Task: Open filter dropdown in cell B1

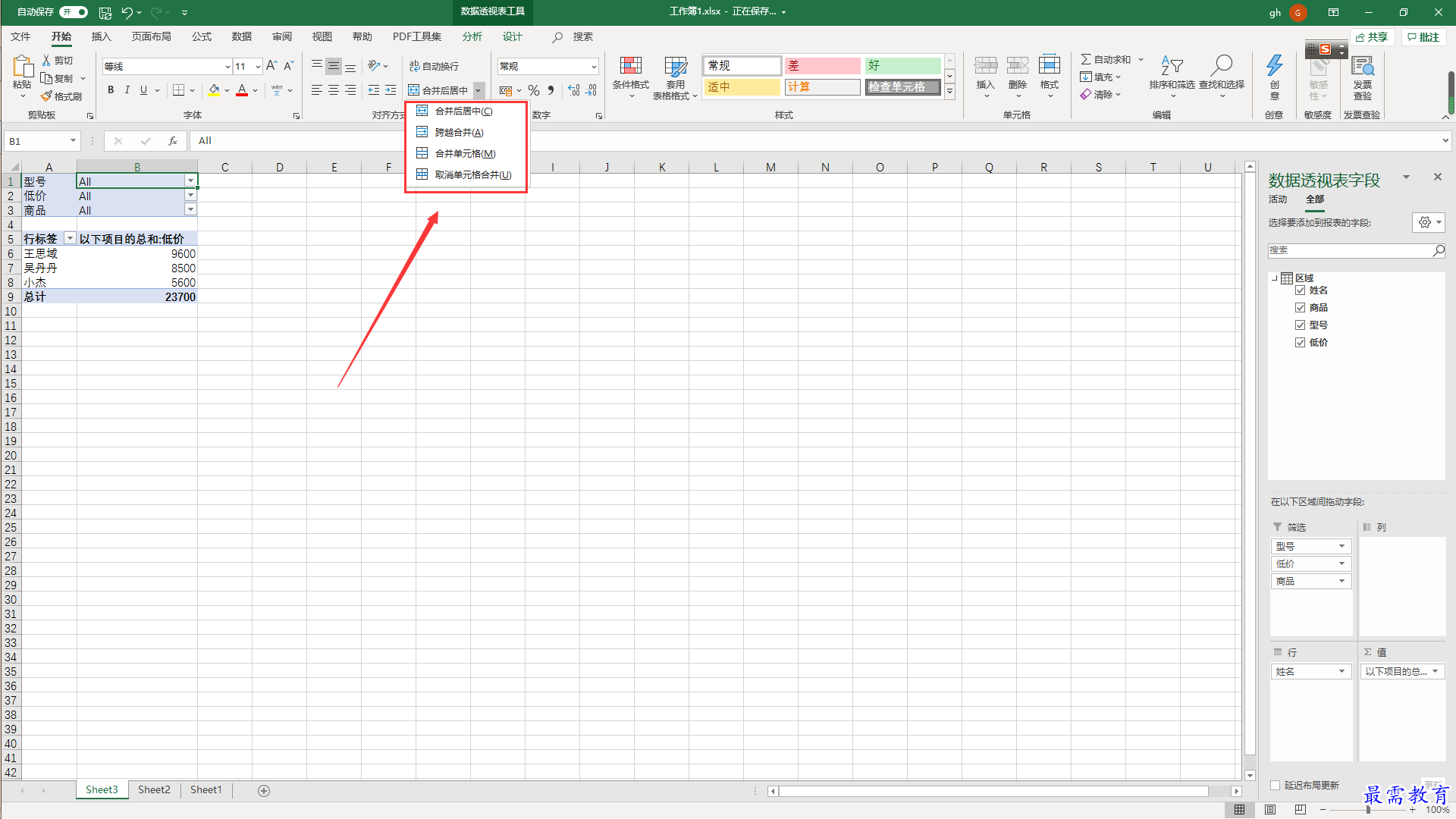Action: pos(190,180)
